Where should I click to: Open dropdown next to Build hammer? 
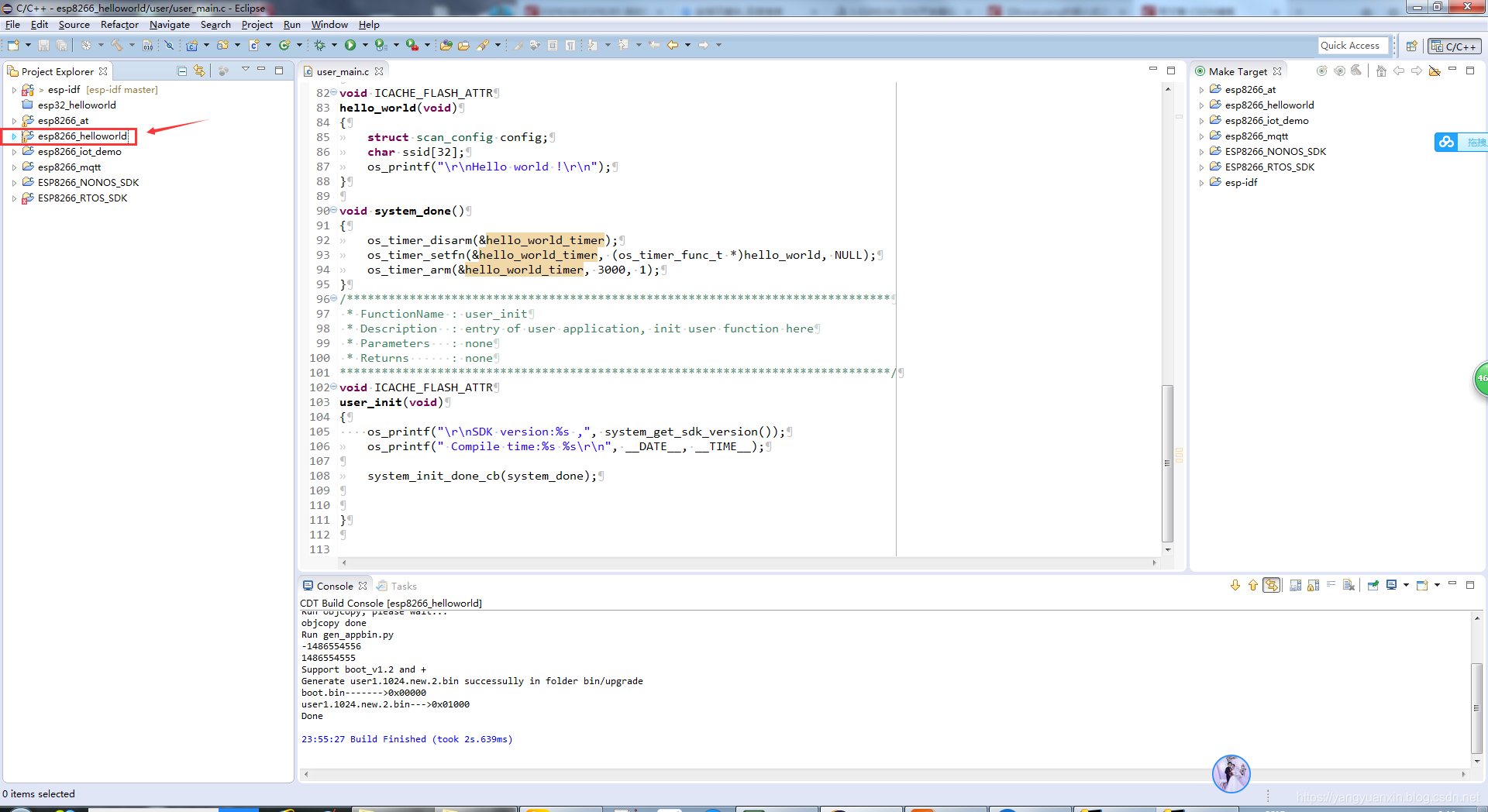[x=132, y=45]
